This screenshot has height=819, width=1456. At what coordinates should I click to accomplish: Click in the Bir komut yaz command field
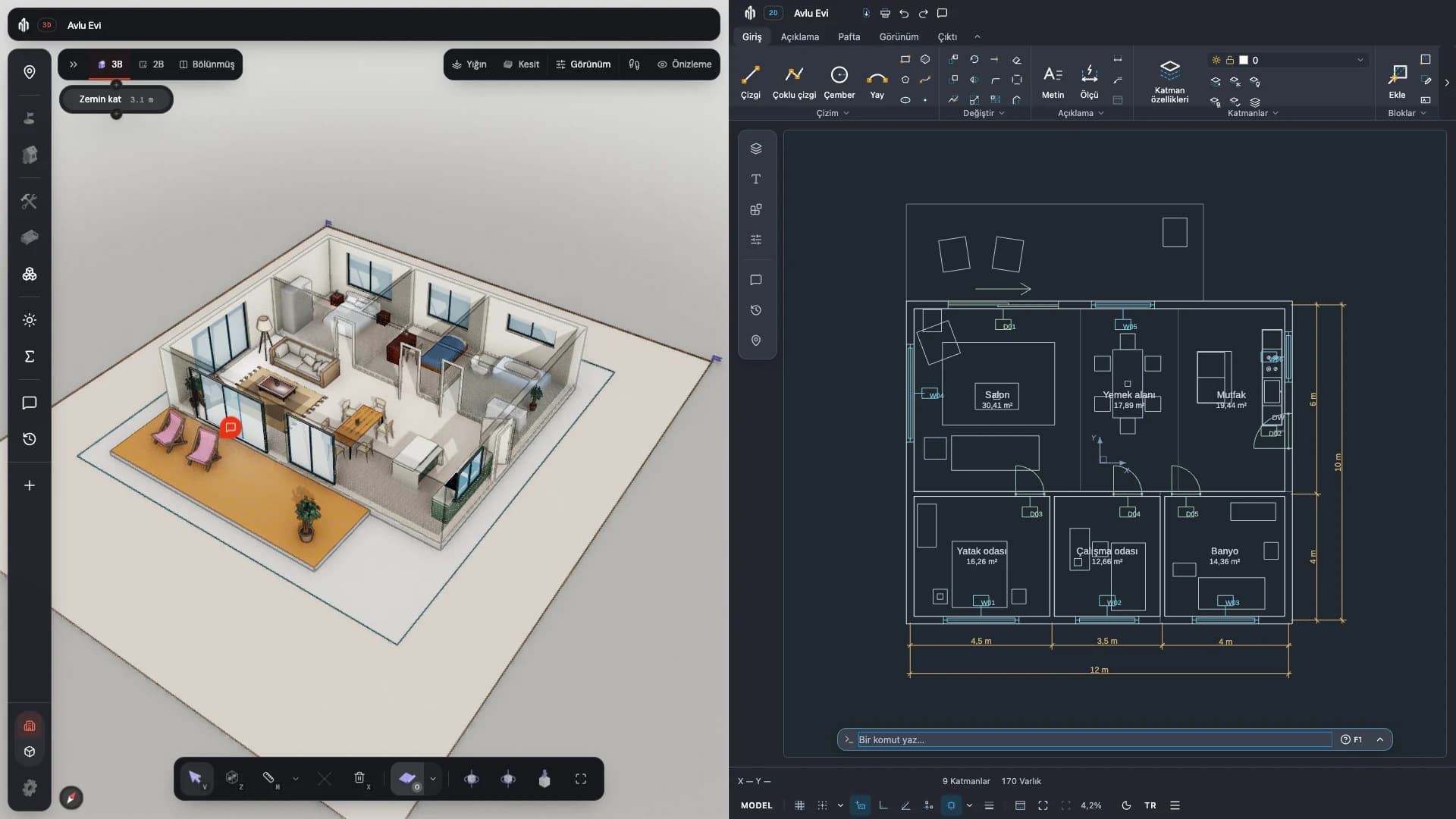pyautogui.click(x=1094, y=739)
